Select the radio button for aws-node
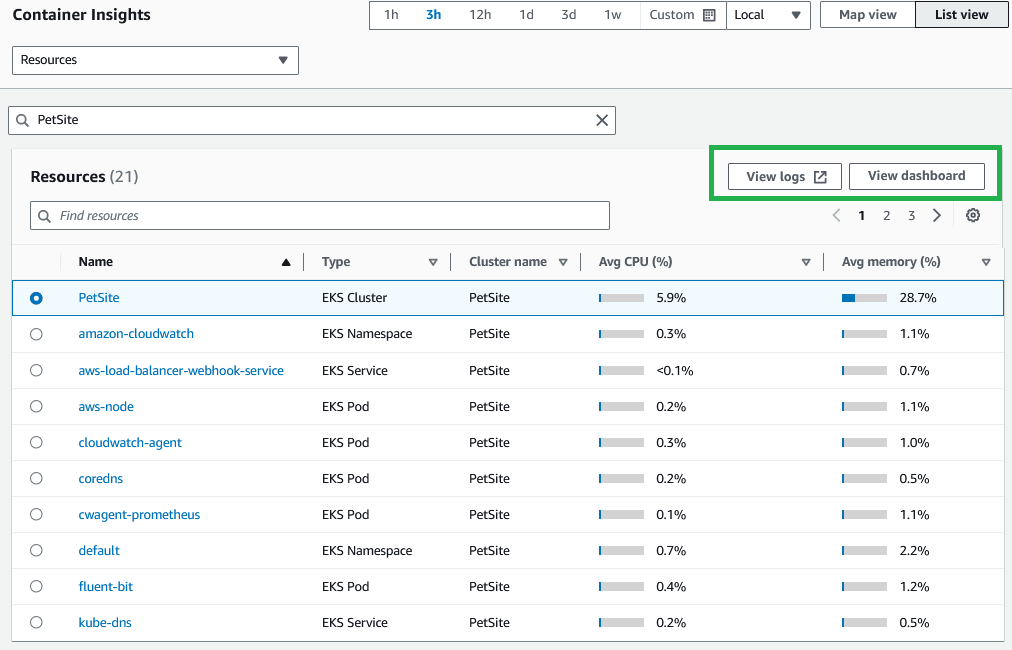Image resolution: width=1012 pixels, height=650 pixels. (x=36, y=406)
